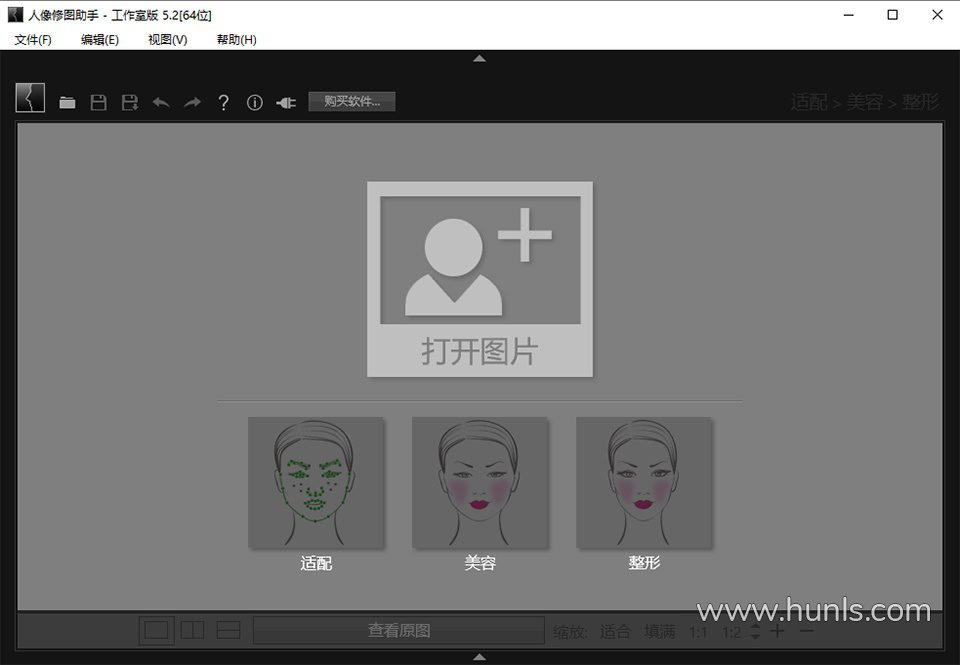Click the zoom ratio stepper arrows
960x665 pixels.
[754, 631]
